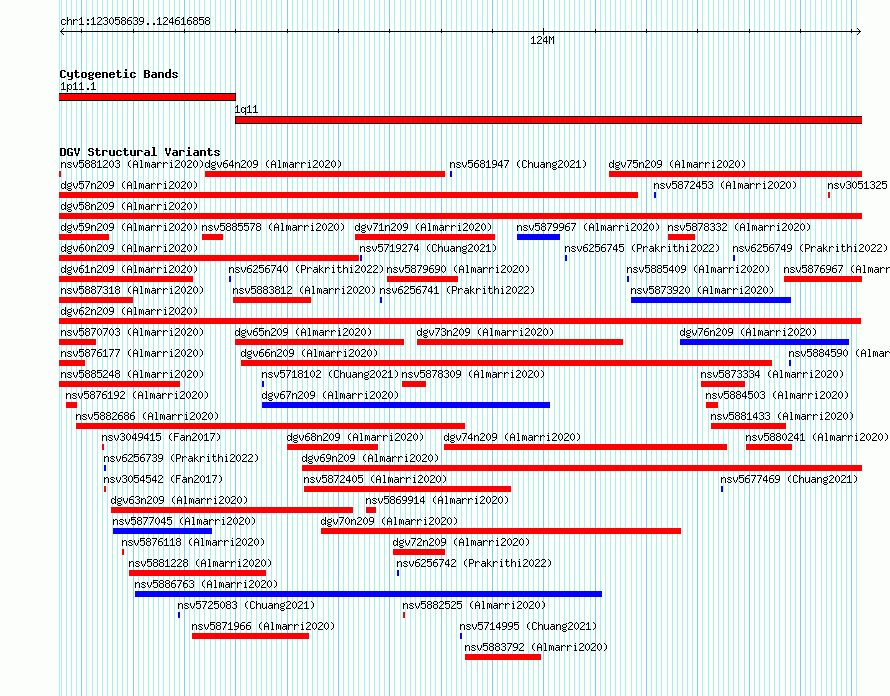Open dgv60n209 (Almarri2020) label
Image resolution: width=890 pixels, height=696 pixels.
[129, 248]
